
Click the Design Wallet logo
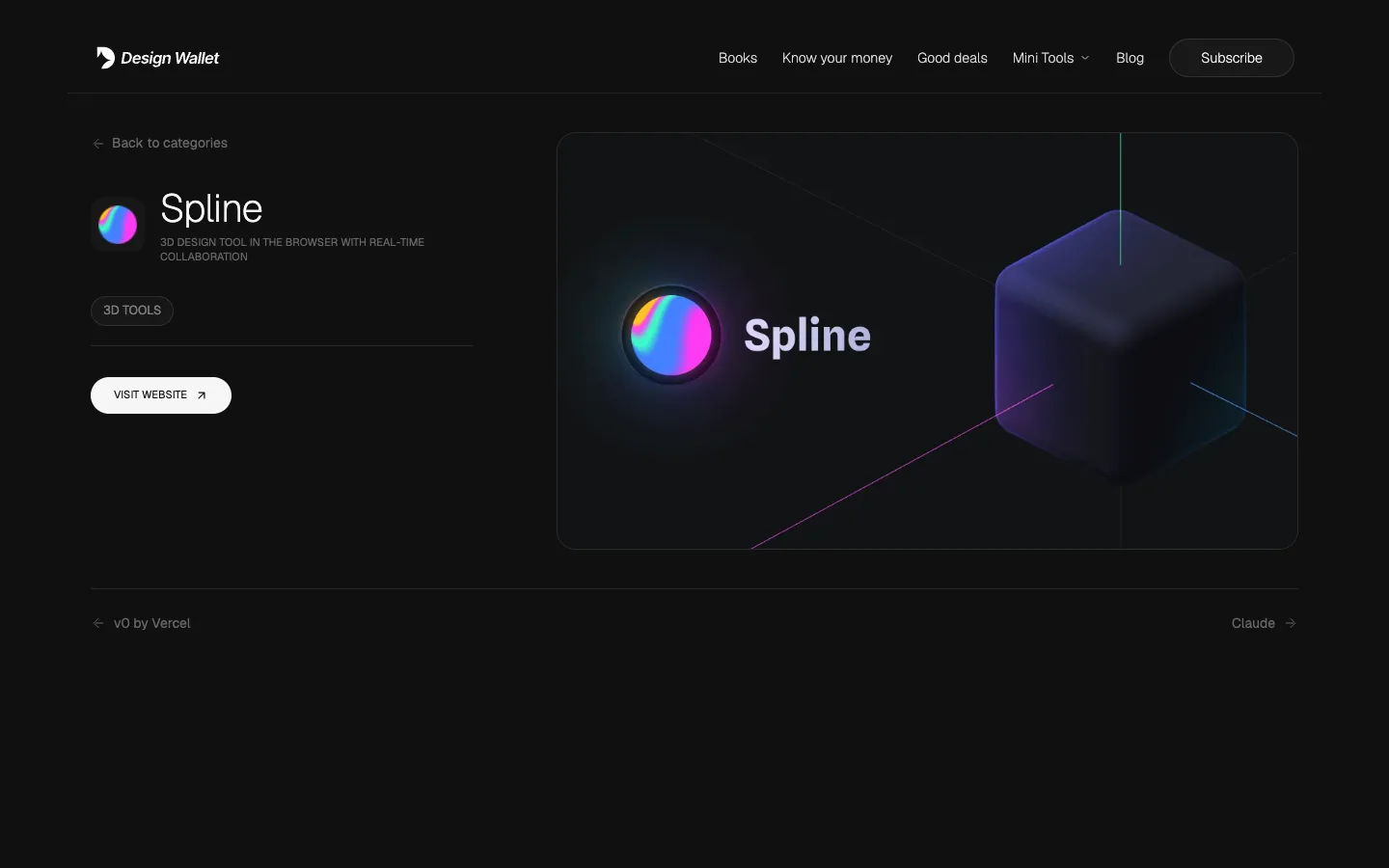[157, 58]
